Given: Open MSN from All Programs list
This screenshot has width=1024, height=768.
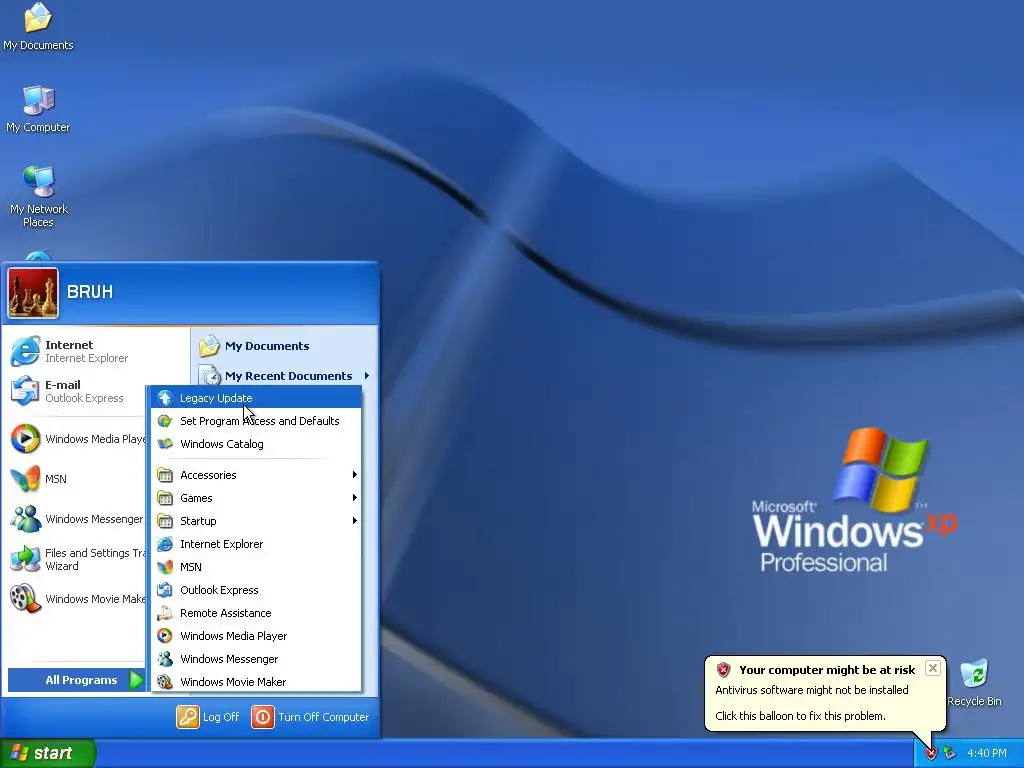Looking at the screenshot, I should click(x=256, y=567).
